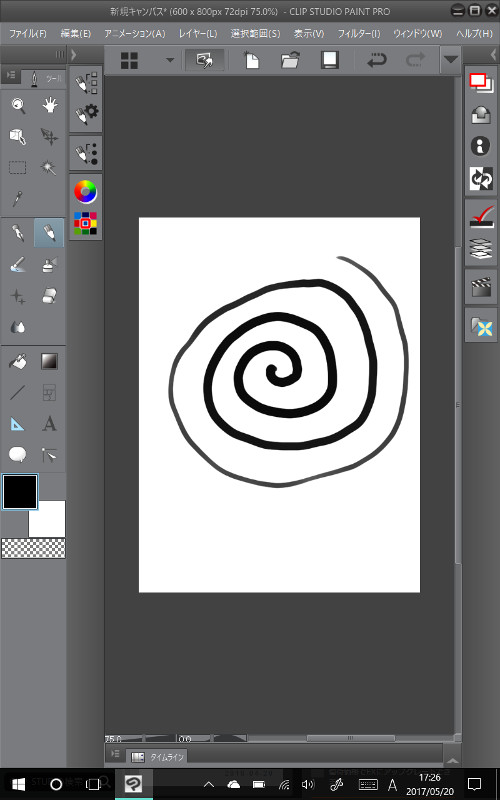Expand the timeline panel with up arrow
Image resolution: width=500 pixels, height=800 pixels.
click(x=452, y=760)
